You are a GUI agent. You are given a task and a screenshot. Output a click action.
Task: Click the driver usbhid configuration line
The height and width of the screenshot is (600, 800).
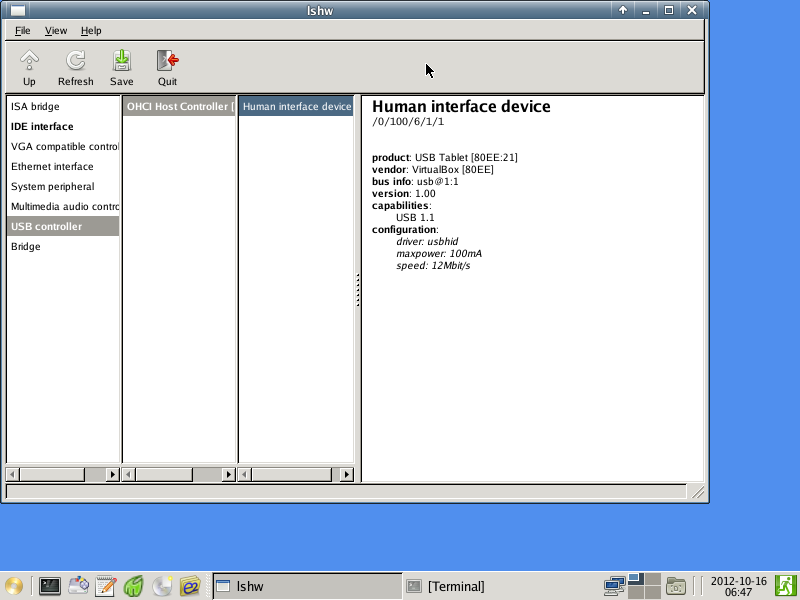(x=427, y=241)
